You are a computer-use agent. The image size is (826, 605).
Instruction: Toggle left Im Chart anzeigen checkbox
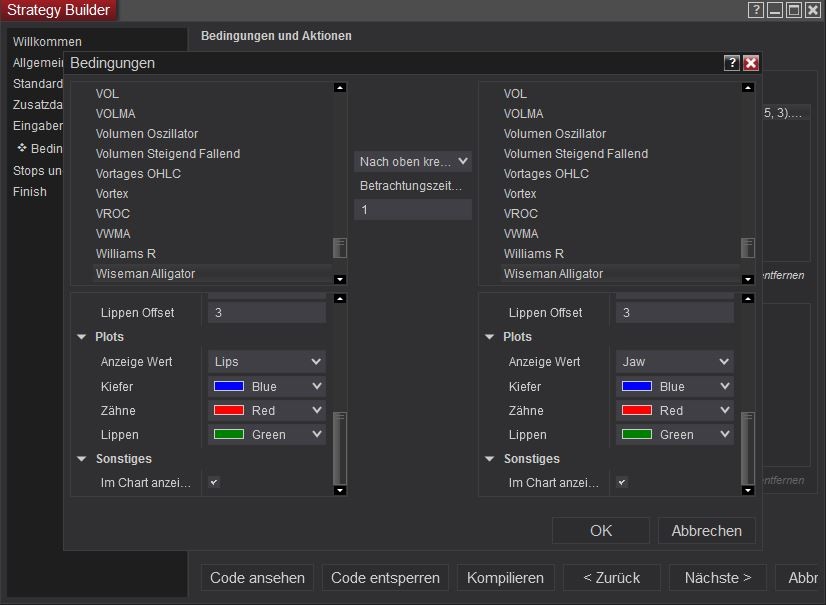214,482
